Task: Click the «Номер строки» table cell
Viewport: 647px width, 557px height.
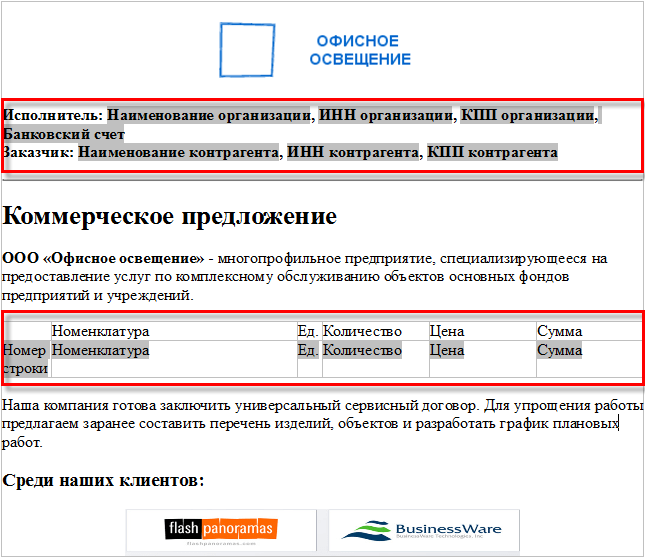Action: pos(25,359)
